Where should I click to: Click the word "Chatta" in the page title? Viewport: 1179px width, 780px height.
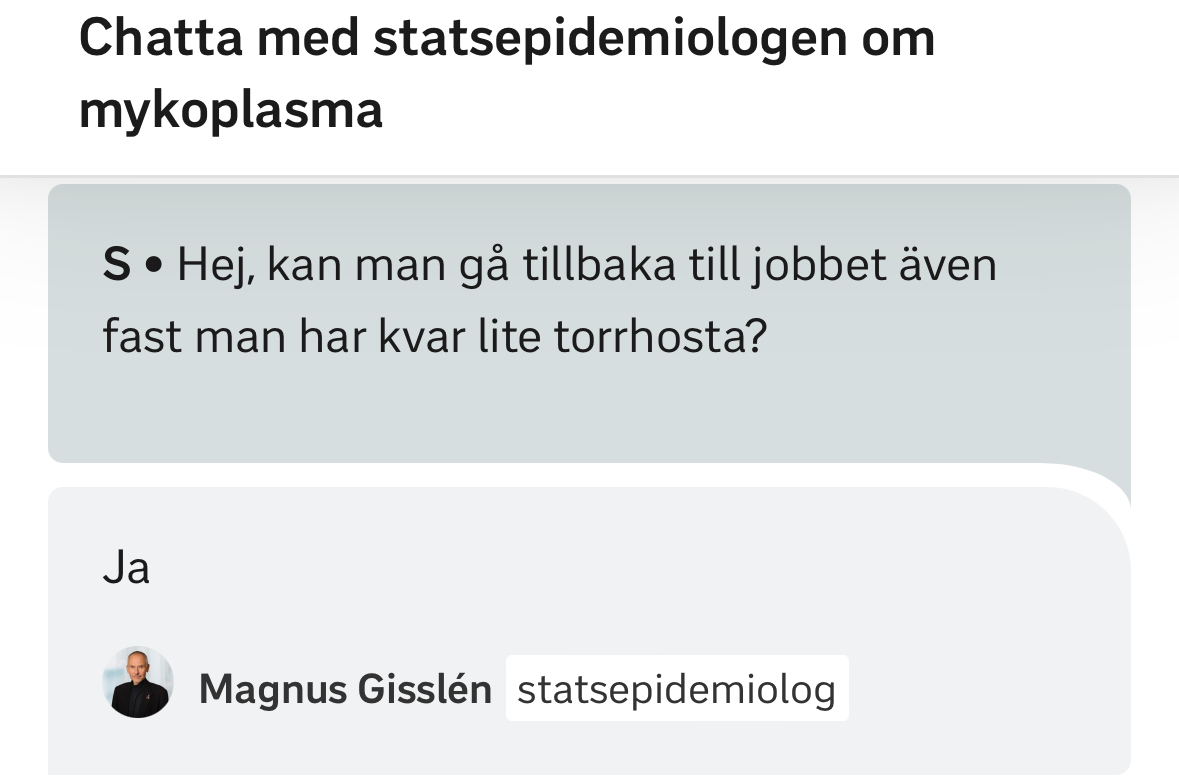coord(160,37)
